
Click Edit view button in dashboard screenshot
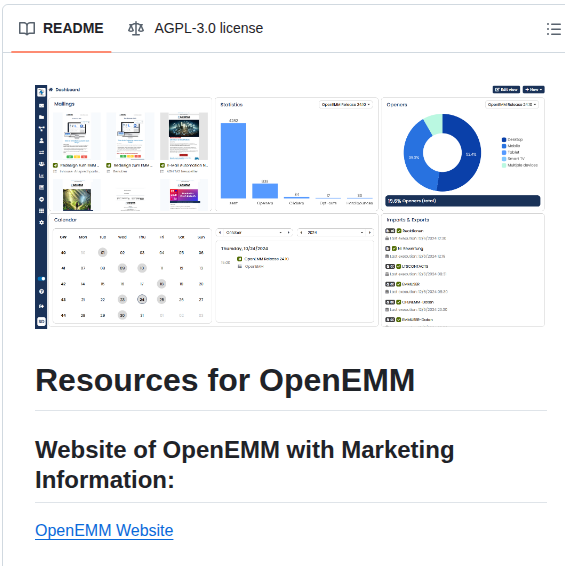(506, 90)
